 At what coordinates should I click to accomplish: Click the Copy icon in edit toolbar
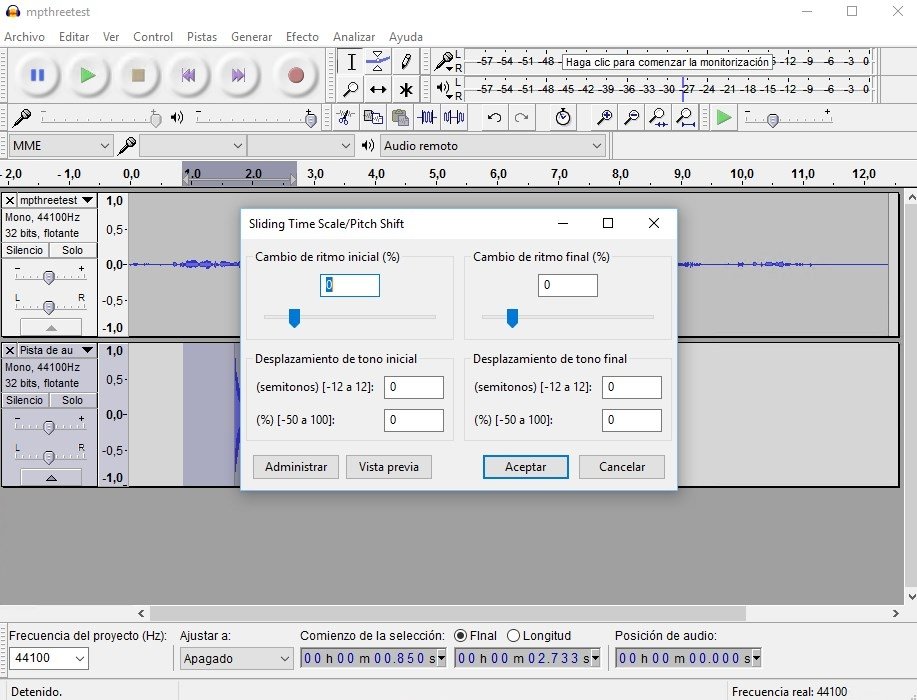(x=373, y=118)
